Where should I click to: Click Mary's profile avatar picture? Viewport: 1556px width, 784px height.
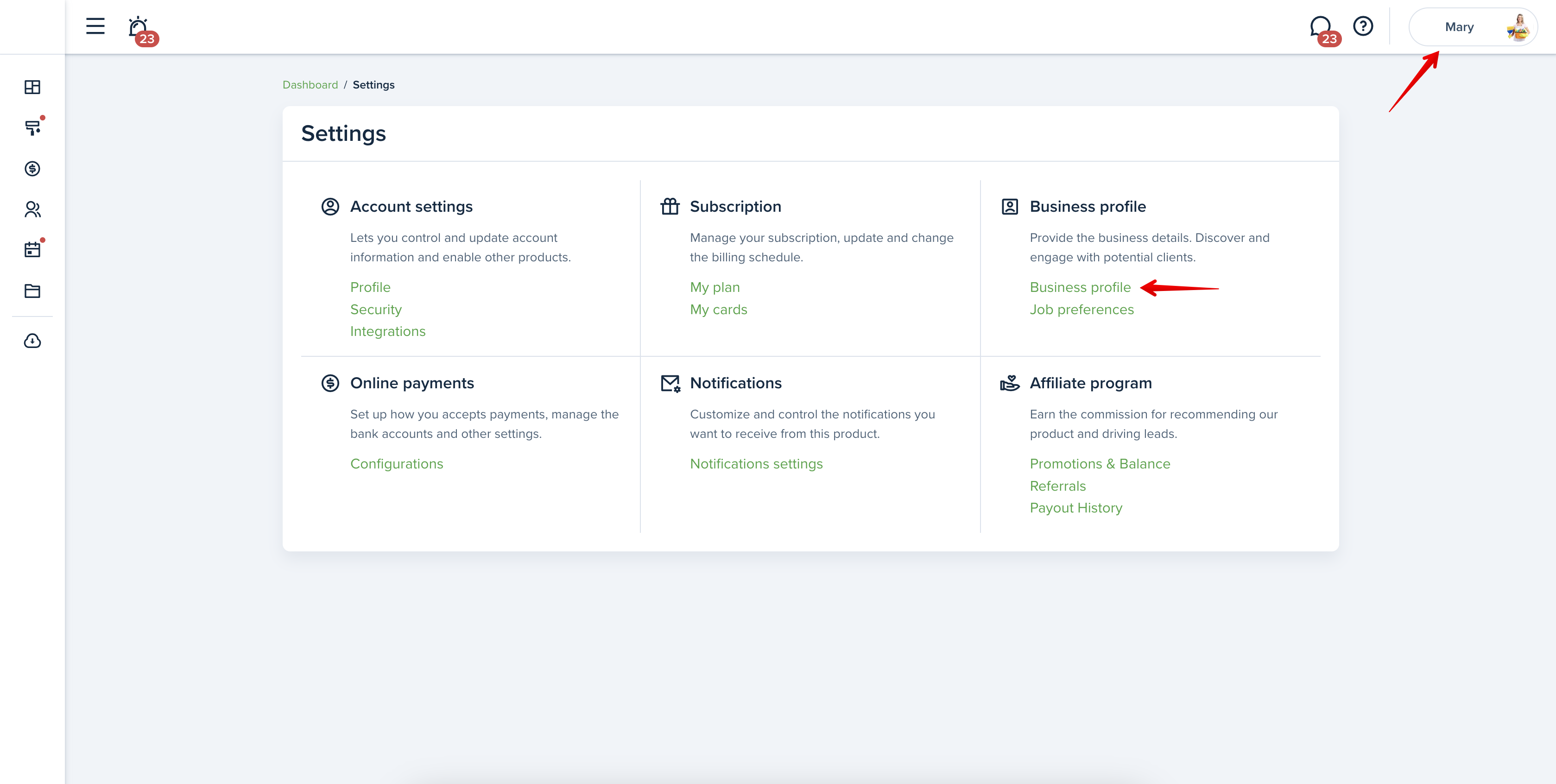(1518, 27)
